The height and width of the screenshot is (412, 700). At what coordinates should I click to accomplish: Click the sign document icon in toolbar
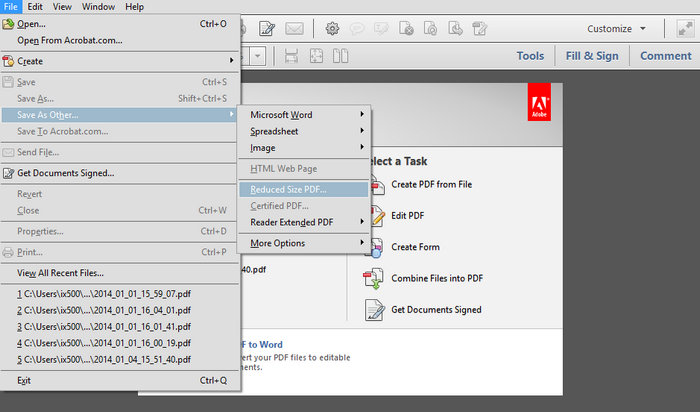tap(267, 29)
